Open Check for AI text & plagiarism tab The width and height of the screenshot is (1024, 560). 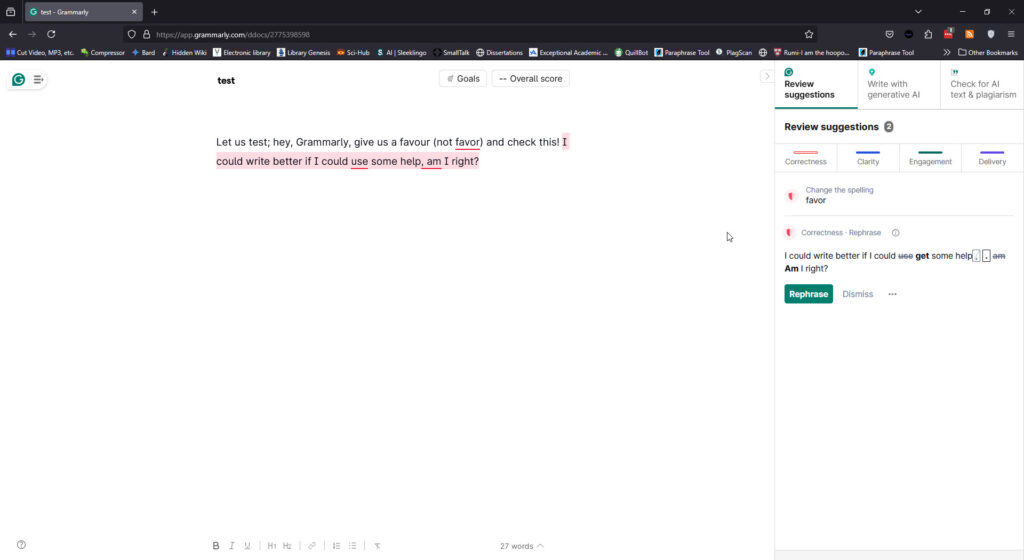click(982, 84)
